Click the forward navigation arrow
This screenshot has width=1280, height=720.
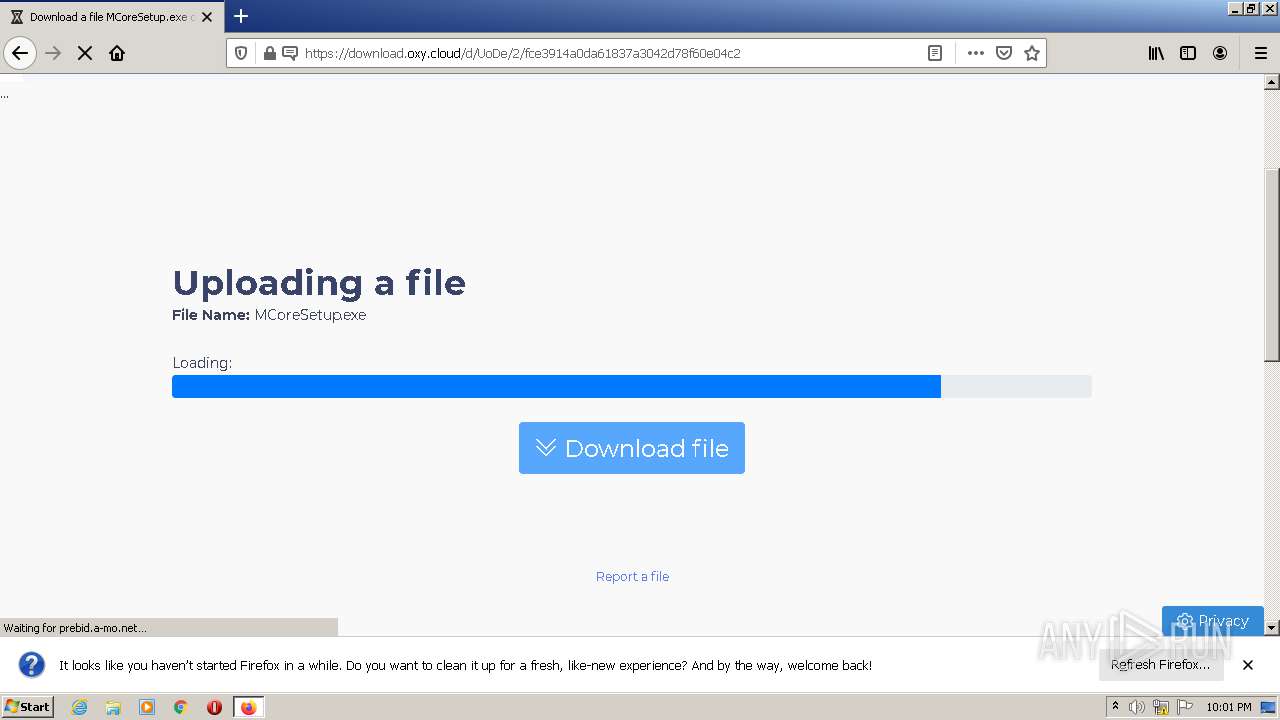(53, 53)
